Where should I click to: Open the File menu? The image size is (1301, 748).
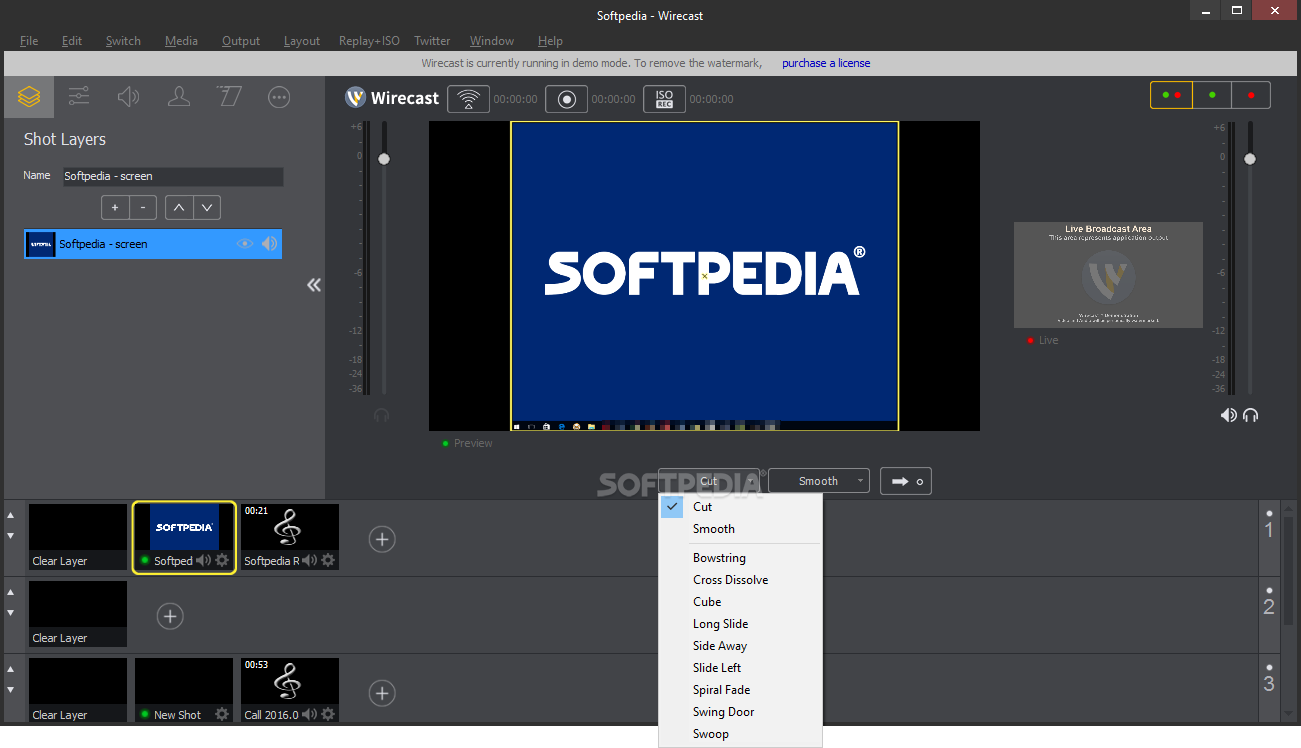coord(29,41)
